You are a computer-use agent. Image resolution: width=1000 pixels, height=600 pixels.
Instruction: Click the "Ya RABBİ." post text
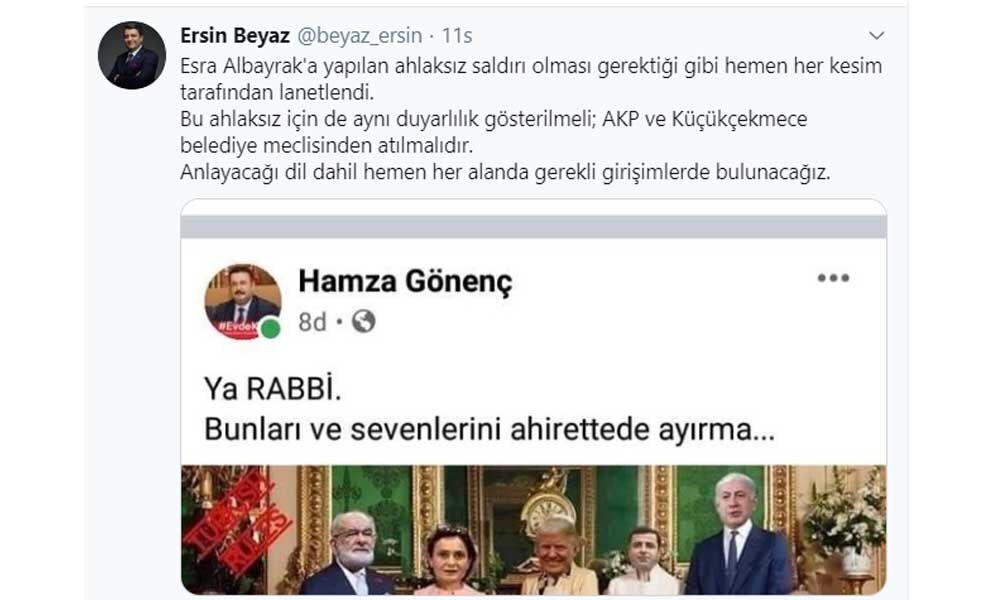click(x=272, y=388)
